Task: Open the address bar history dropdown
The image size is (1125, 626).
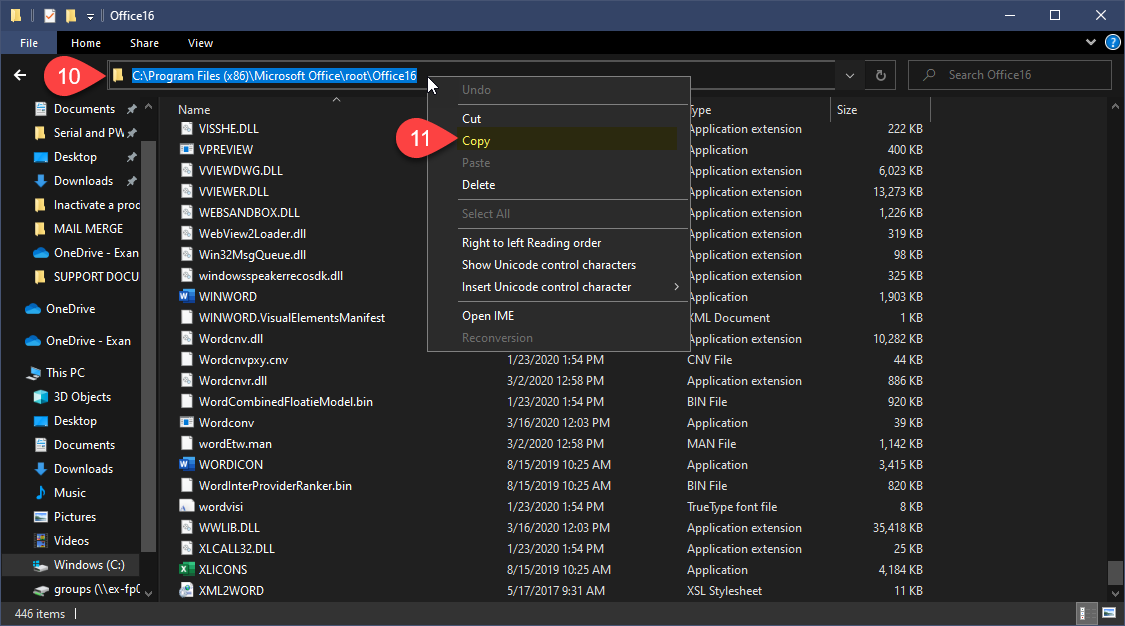Action: (849, 75)
